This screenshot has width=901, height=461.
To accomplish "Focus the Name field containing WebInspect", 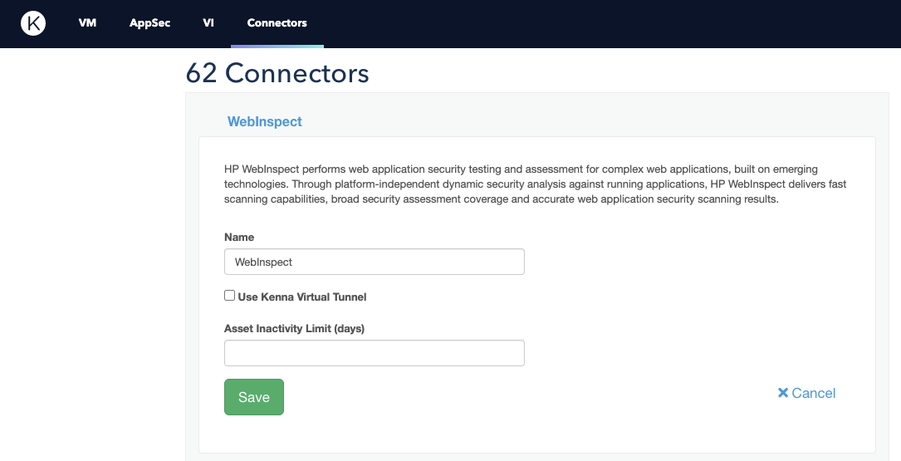I will click(374, 262).
